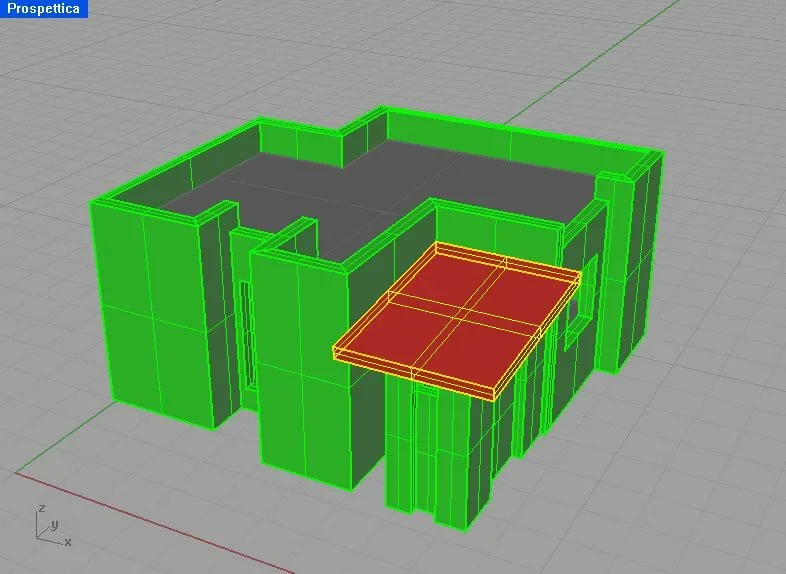Click the XYZ world axes icon

click(x=53, y=525)
